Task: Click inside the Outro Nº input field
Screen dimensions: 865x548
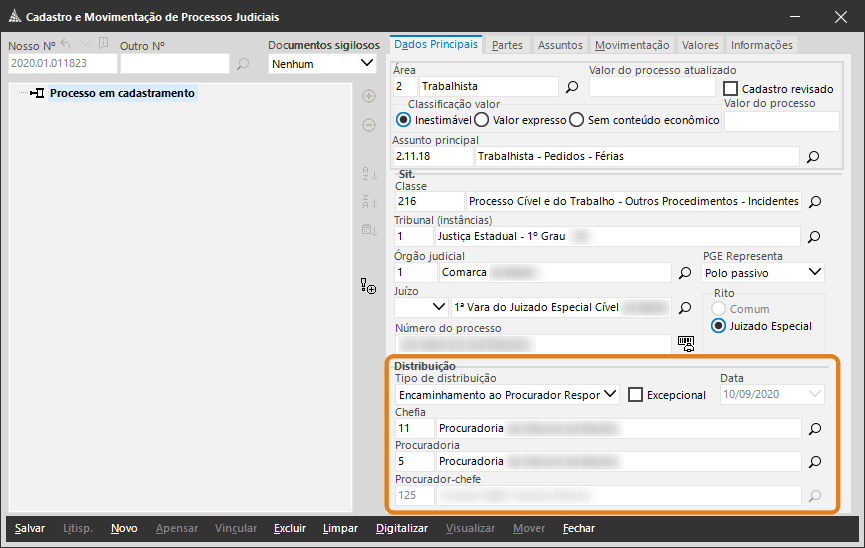Action: tap(175, 64)
